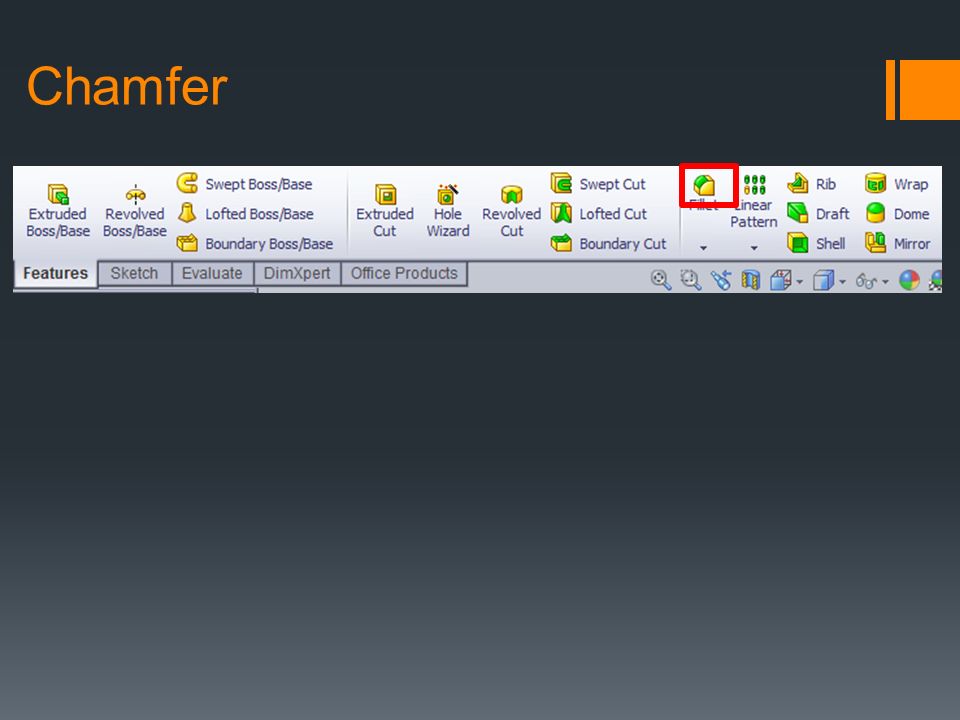The image size is (960, 720).
Task: Start the Boundary Boss/Base tool
Action: pyautogui.click(x=255, y=244)
